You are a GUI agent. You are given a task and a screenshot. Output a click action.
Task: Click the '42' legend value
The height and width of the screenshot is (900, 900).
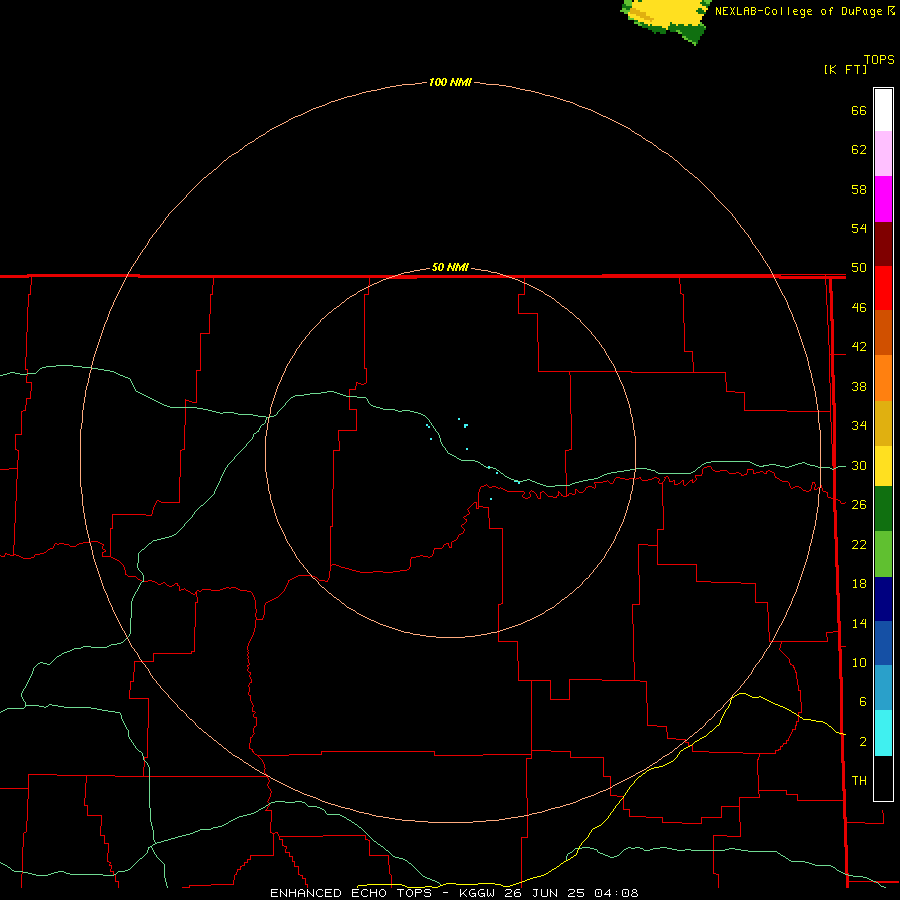(x=859, y=347)
